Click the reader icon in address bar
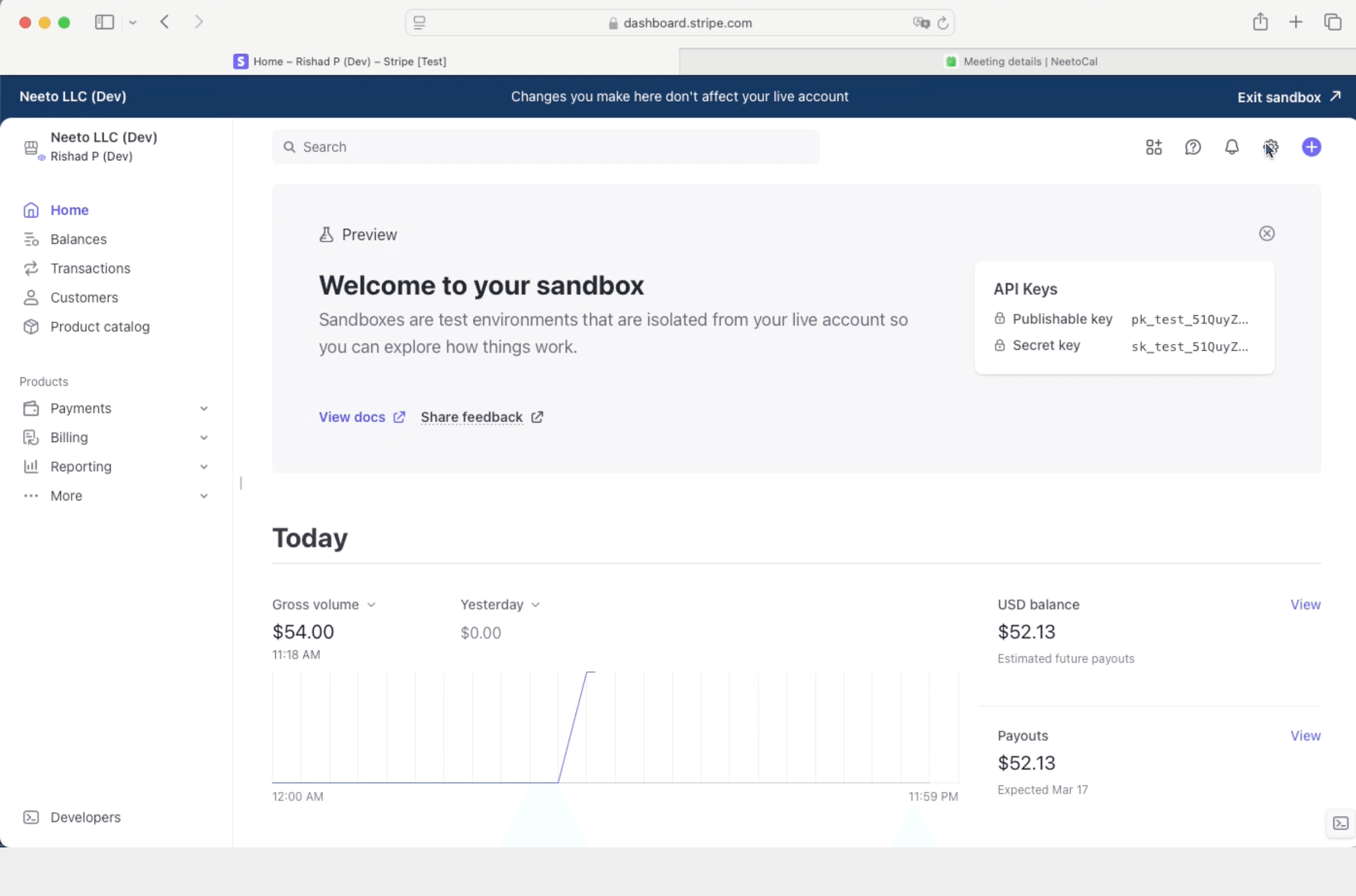The height and width of the screenshot is (896, 1356). [419, 23]
